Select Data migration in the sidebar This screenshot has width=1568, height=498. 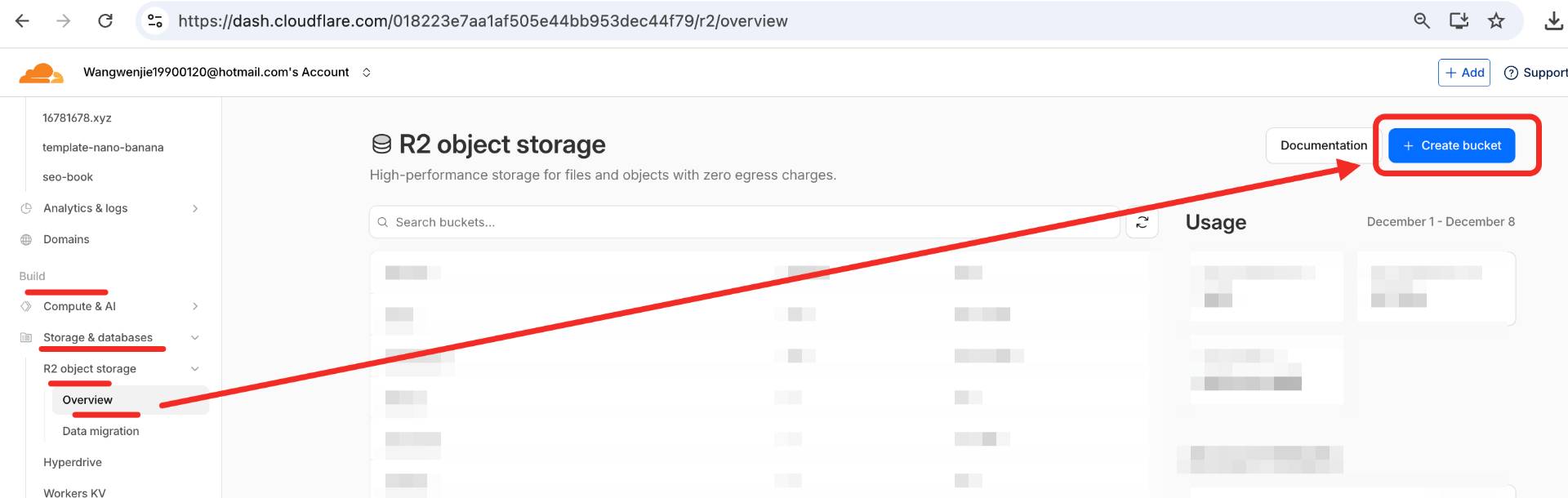point(100,431)
